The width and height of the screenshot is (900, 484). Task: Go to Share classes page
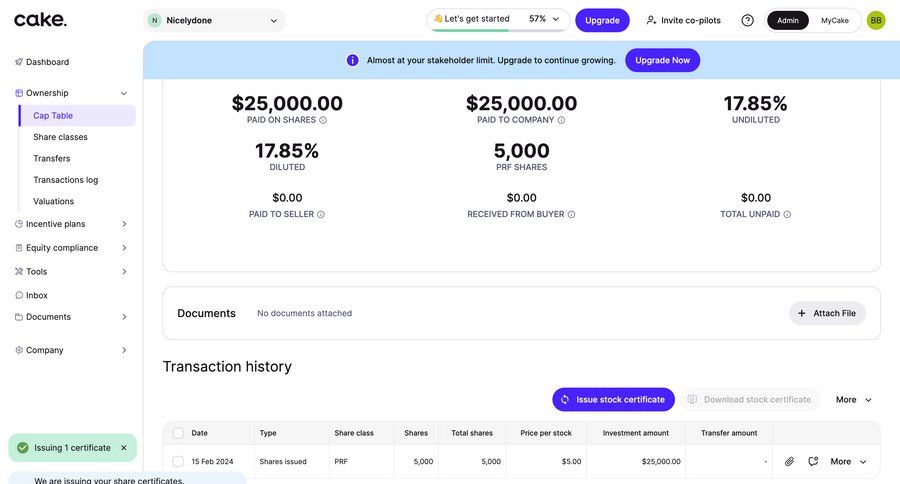click(60, 137)
